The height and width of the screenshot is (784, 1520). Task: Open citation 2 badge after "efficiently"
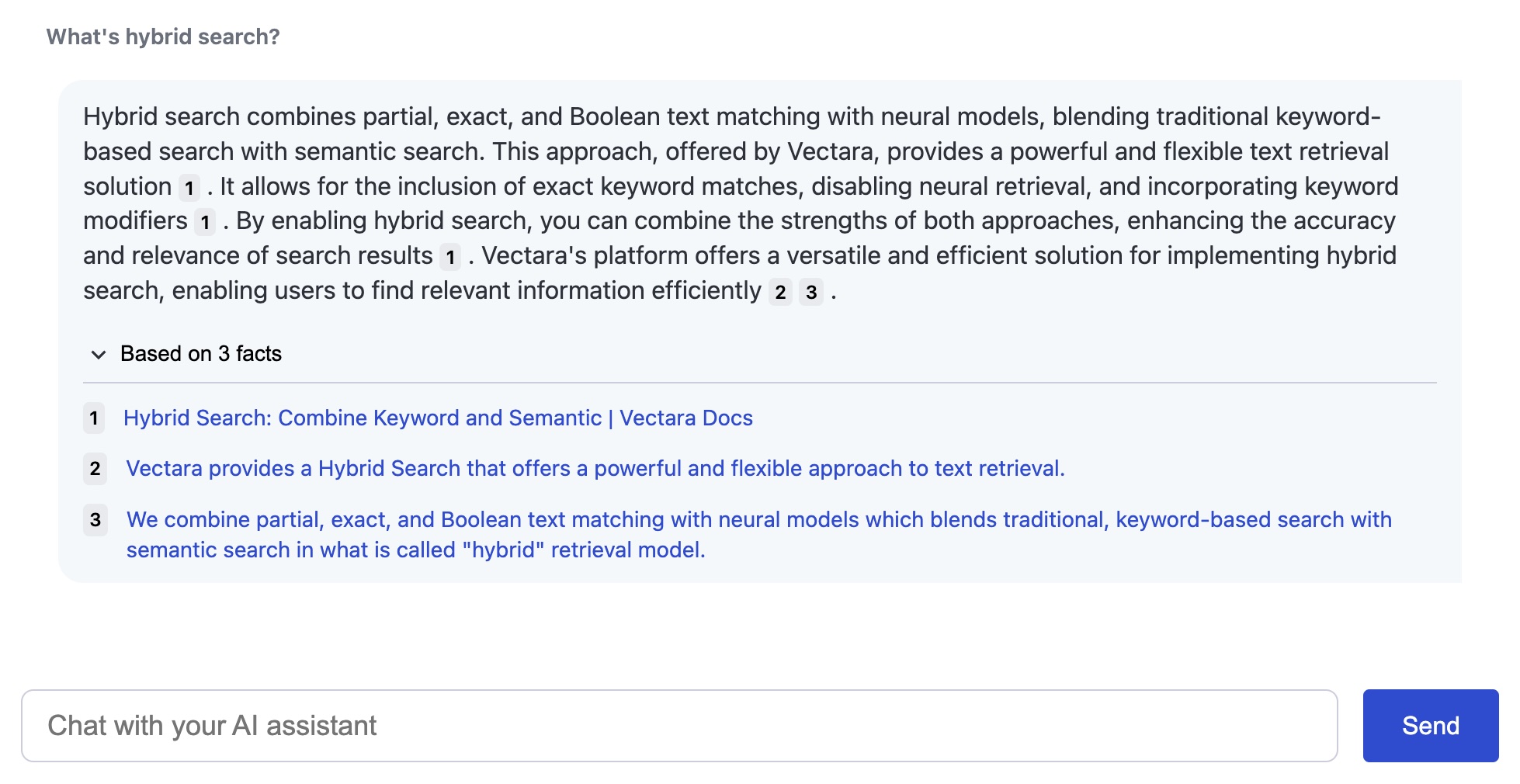(780, 292)
